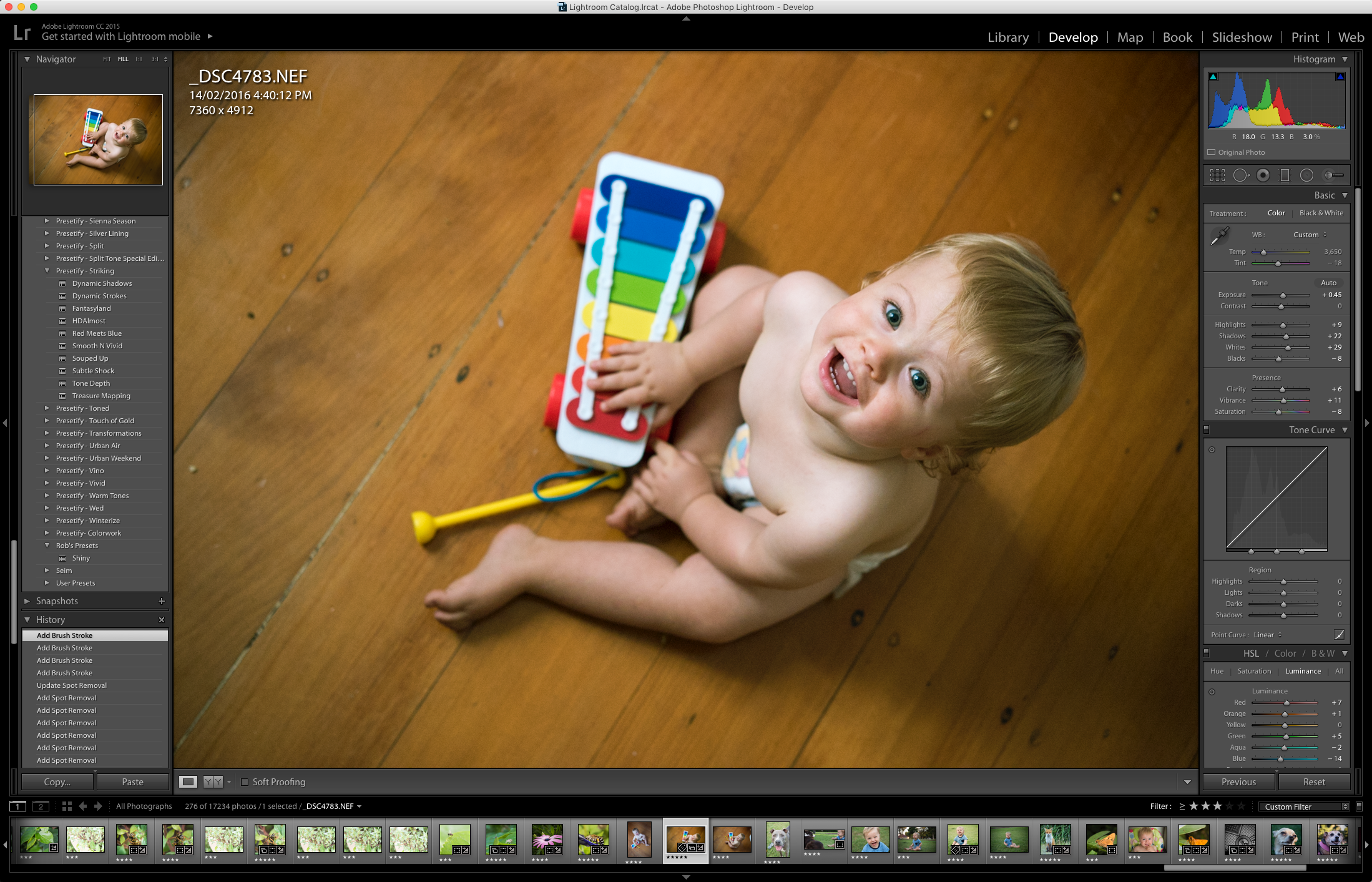Click the Reset button

tap(1311, 782)
